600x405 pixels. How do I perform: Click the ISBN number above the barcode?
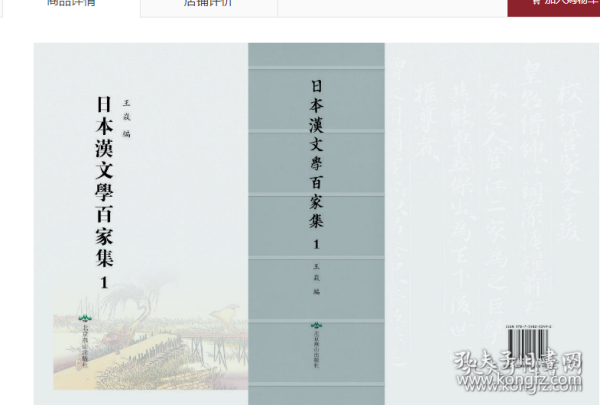pos(531,327)
